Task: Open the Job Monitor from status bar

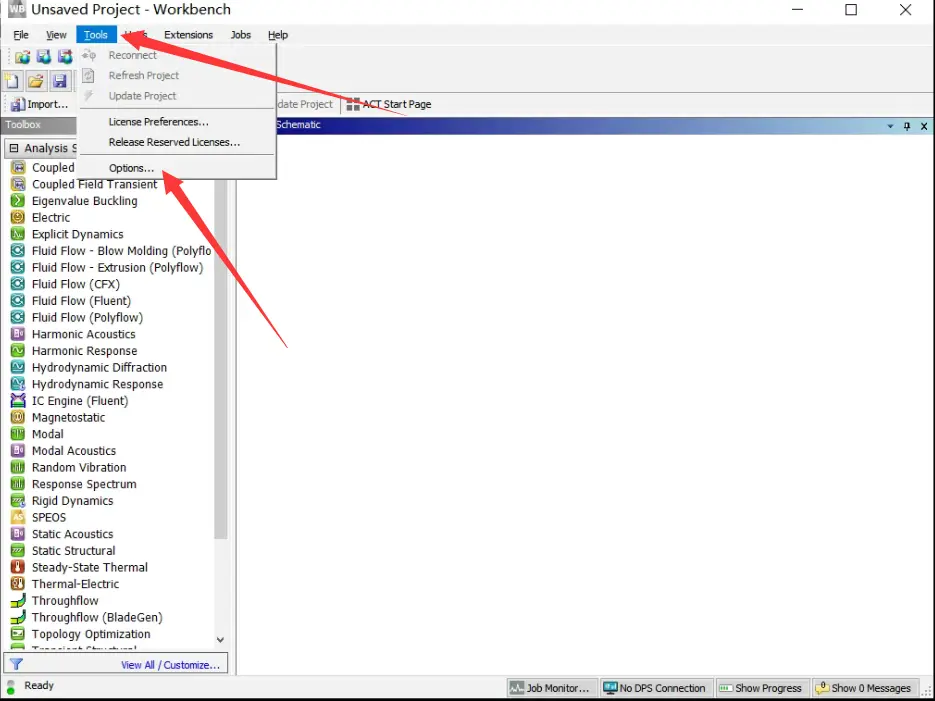Action: click(552, 688)
